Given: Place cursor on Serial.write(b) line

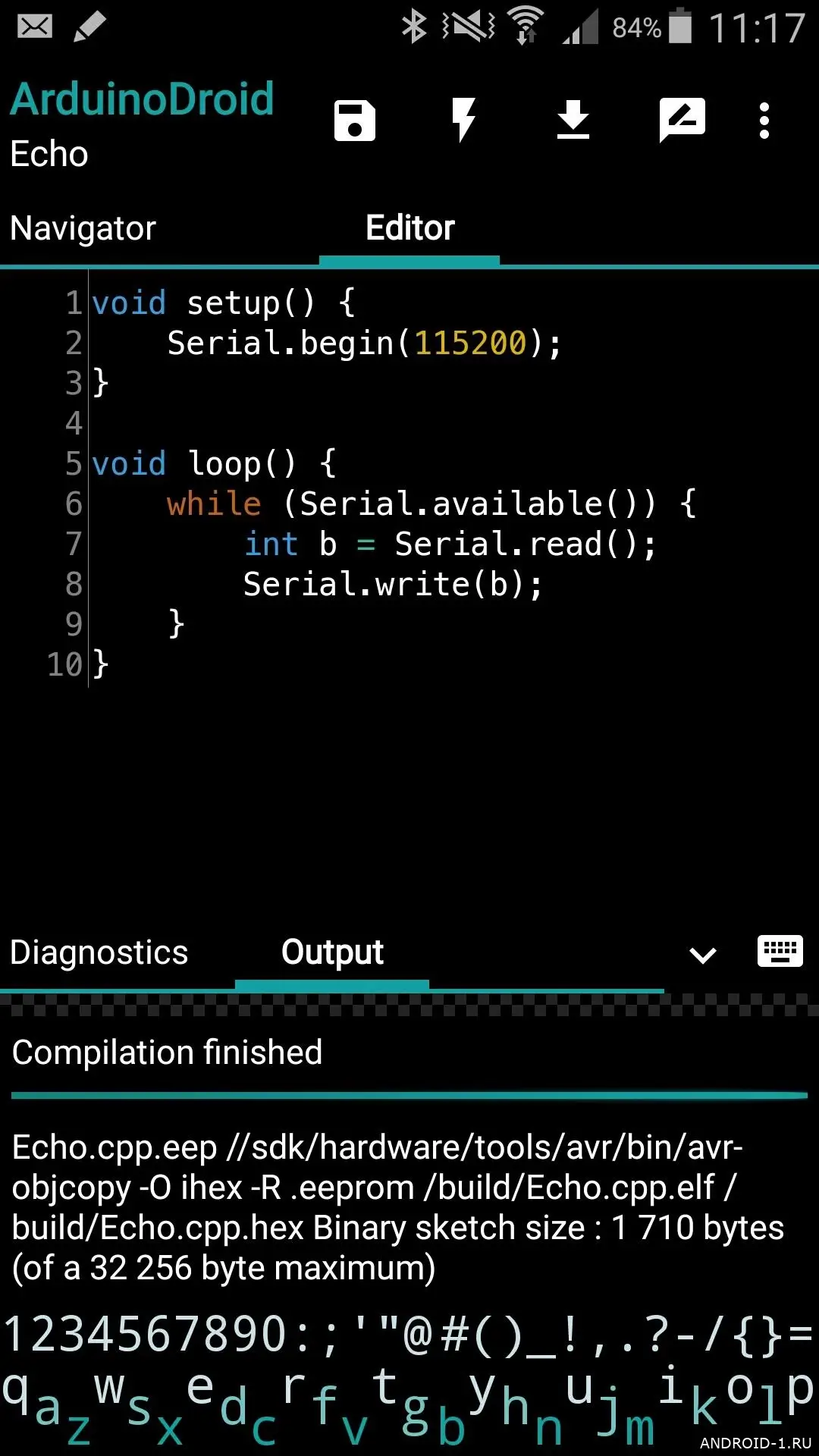Looking at the screenshot, I should pos(392,585).
